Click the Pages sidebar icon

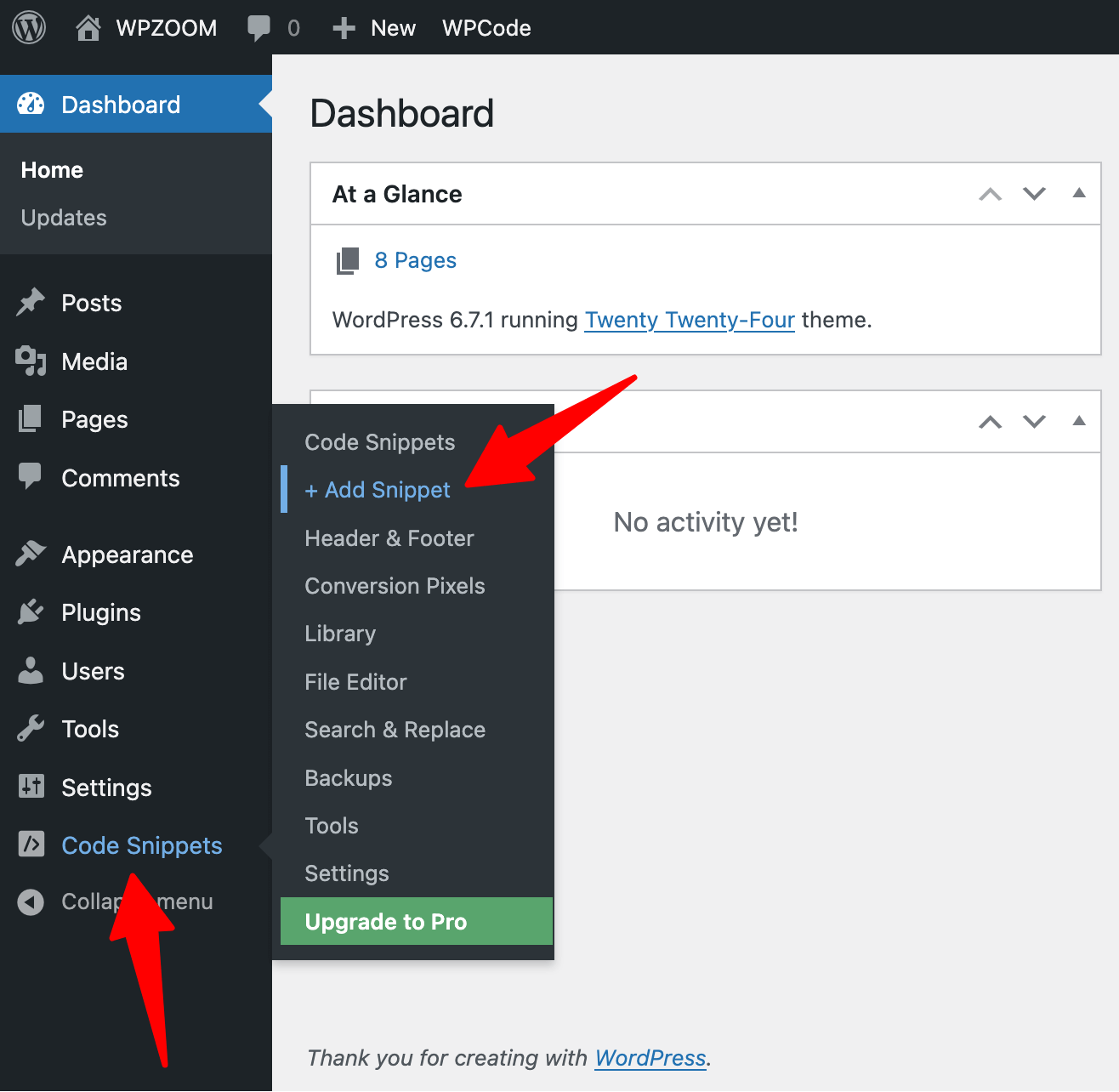[31, 418]
